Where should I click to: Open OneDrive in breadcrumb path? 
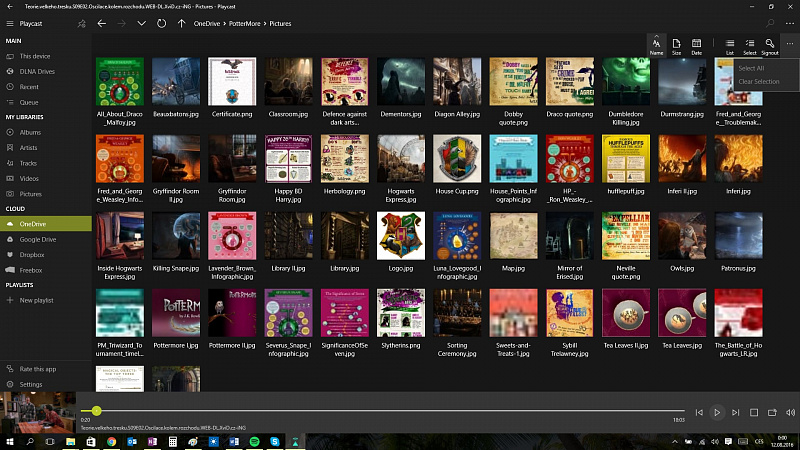click(207, 23)
